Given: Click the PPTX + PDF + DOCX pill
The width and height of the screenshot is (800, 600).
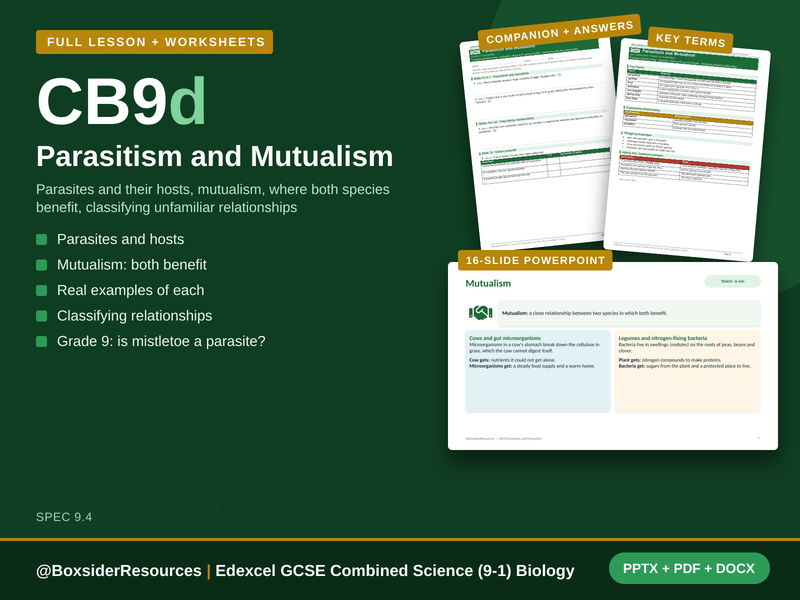Looking at the screenshot, I should (x=689, y=568).
